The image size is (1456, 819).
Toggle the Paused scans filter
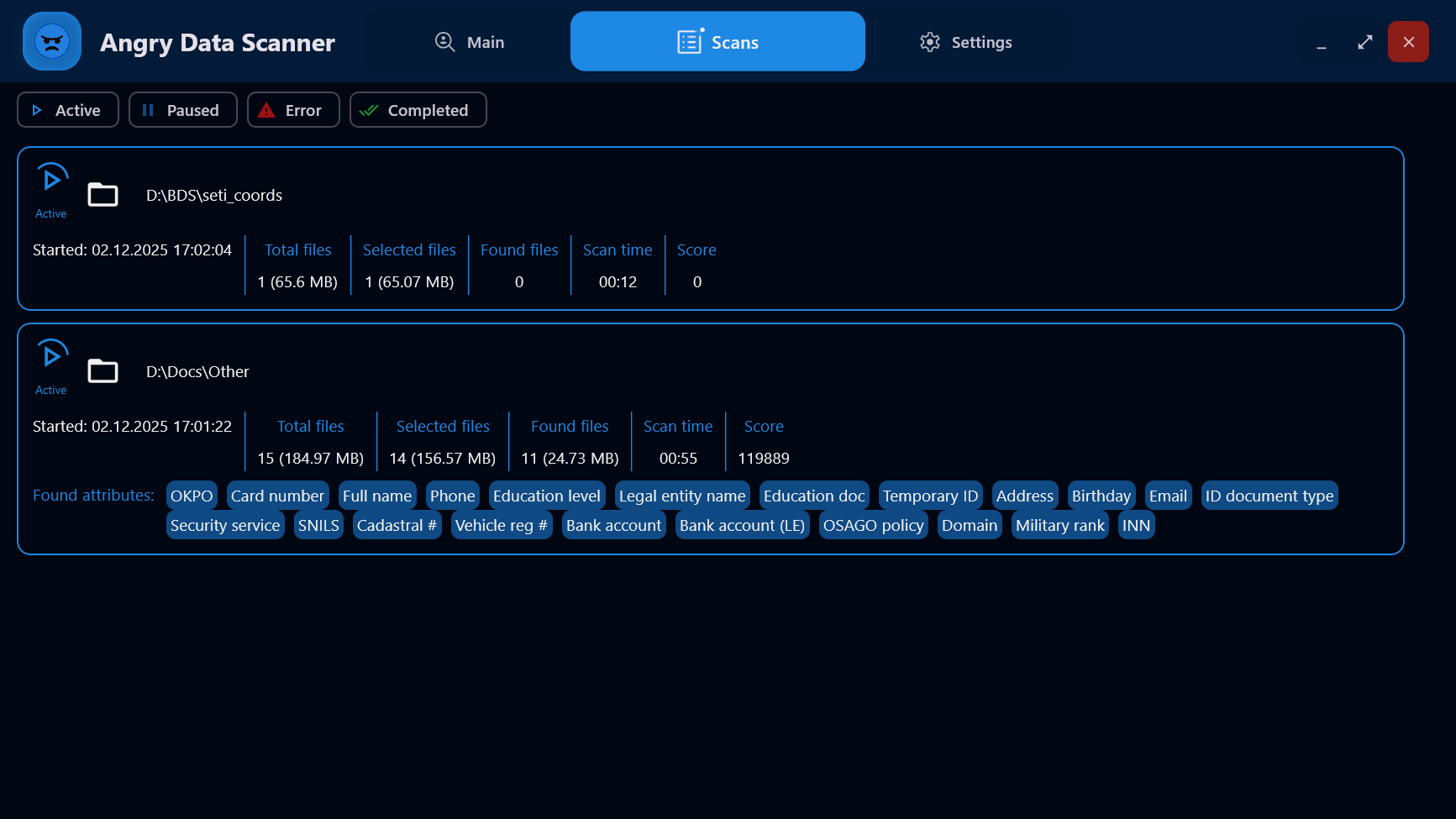[x=182, y=110]
